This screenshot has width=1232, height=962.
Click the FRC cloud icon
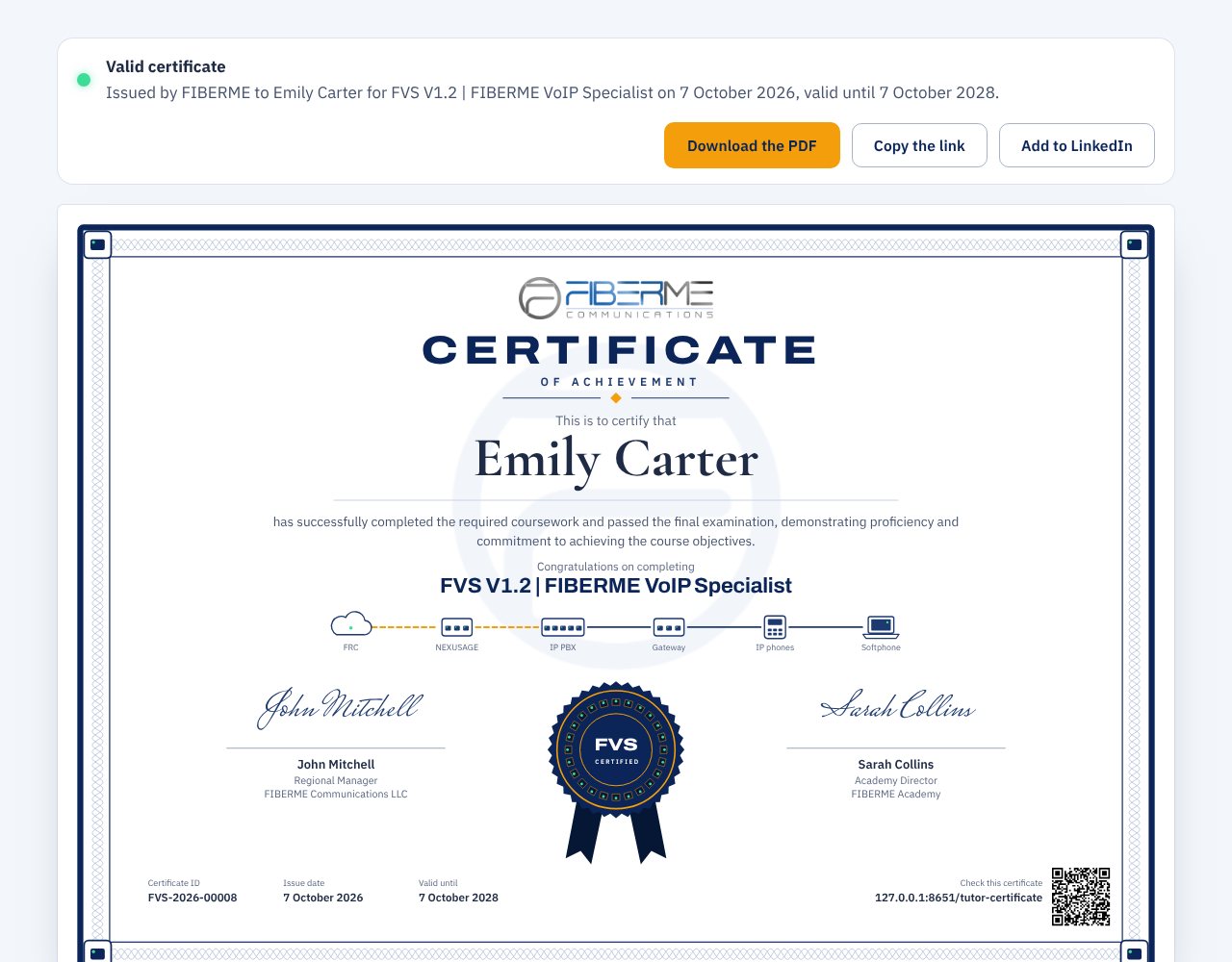coord(351,624)
